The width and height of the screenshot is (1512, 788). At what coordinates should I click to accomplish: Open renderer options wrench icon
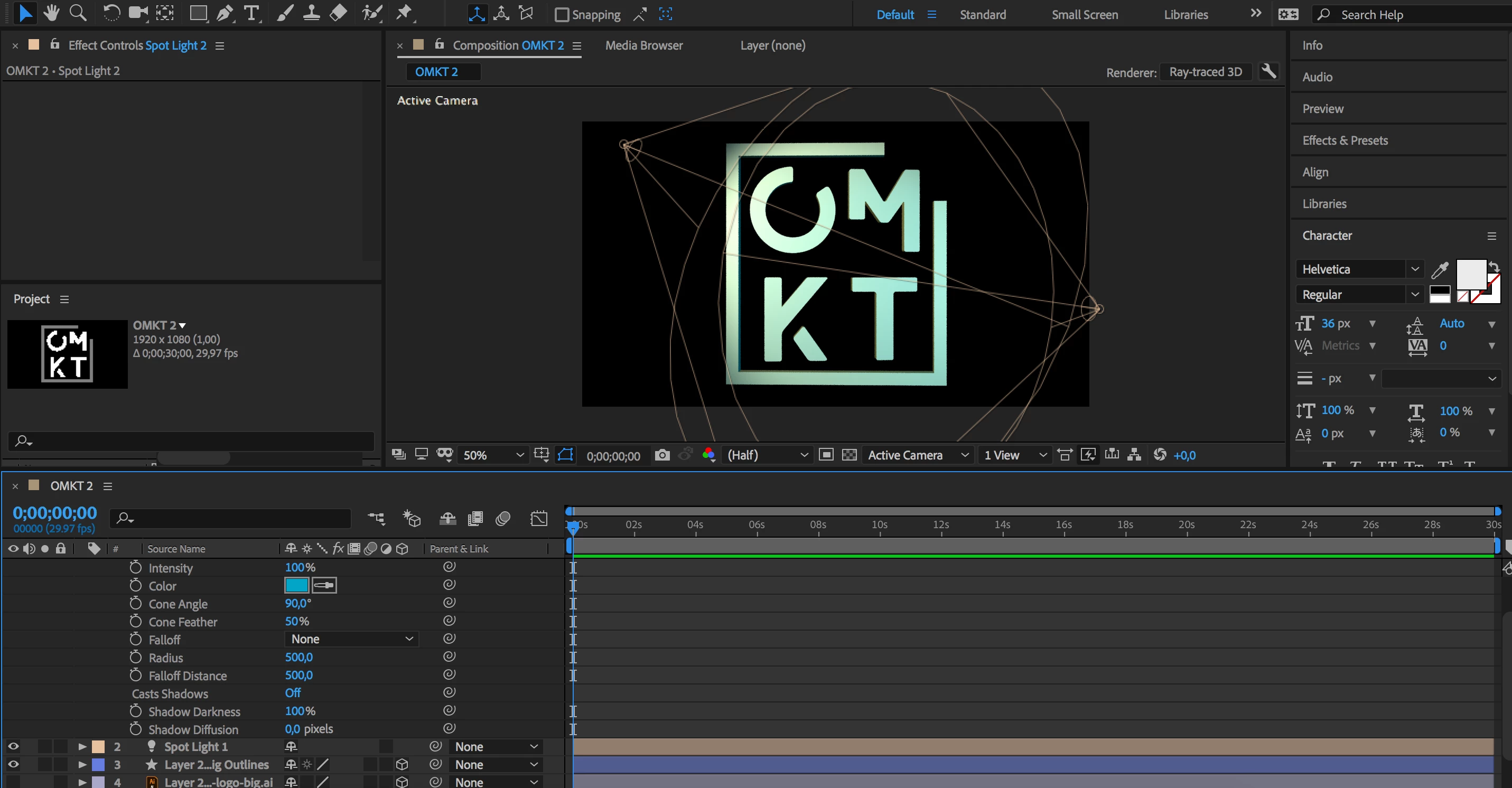tap(1268, 72)
